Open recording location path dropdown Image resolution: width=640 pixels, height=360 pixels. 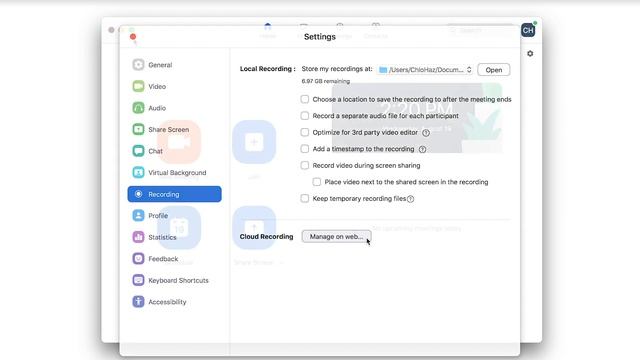[x=424, y=70]
